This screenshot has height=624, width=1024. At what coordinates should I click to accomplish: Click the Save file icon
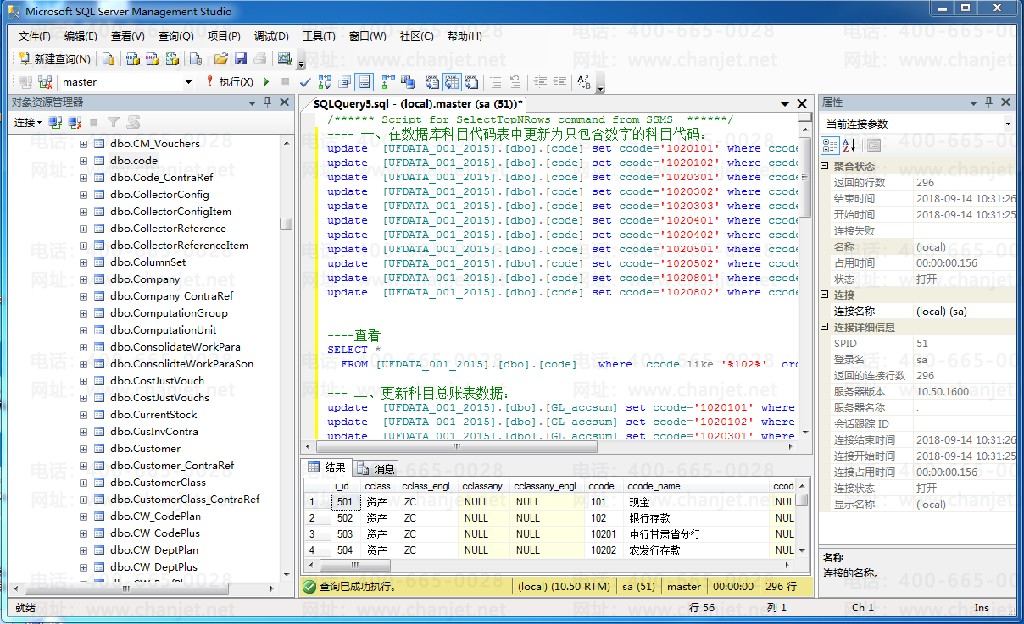240,59
